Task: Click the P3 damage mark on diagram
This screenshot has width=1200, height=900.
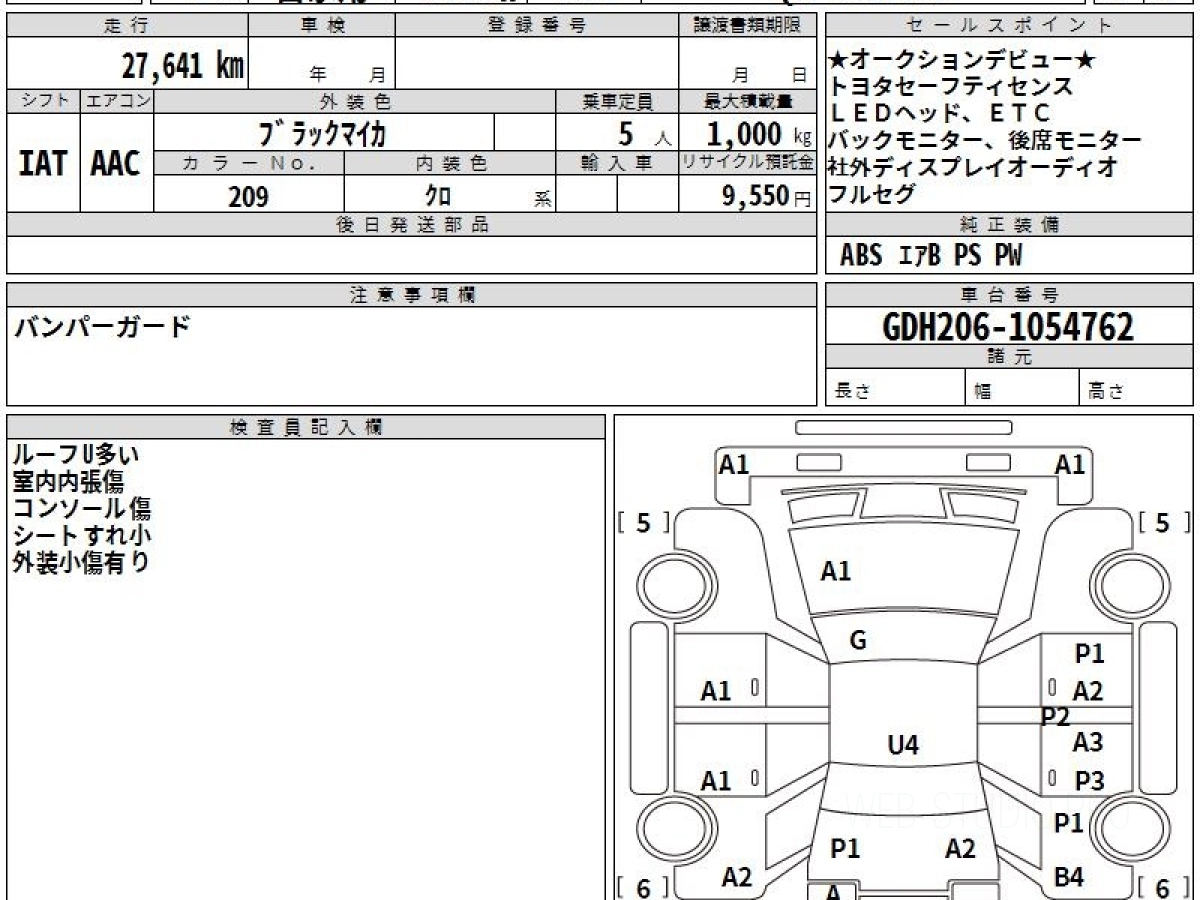Action: tap(1089, 781)
